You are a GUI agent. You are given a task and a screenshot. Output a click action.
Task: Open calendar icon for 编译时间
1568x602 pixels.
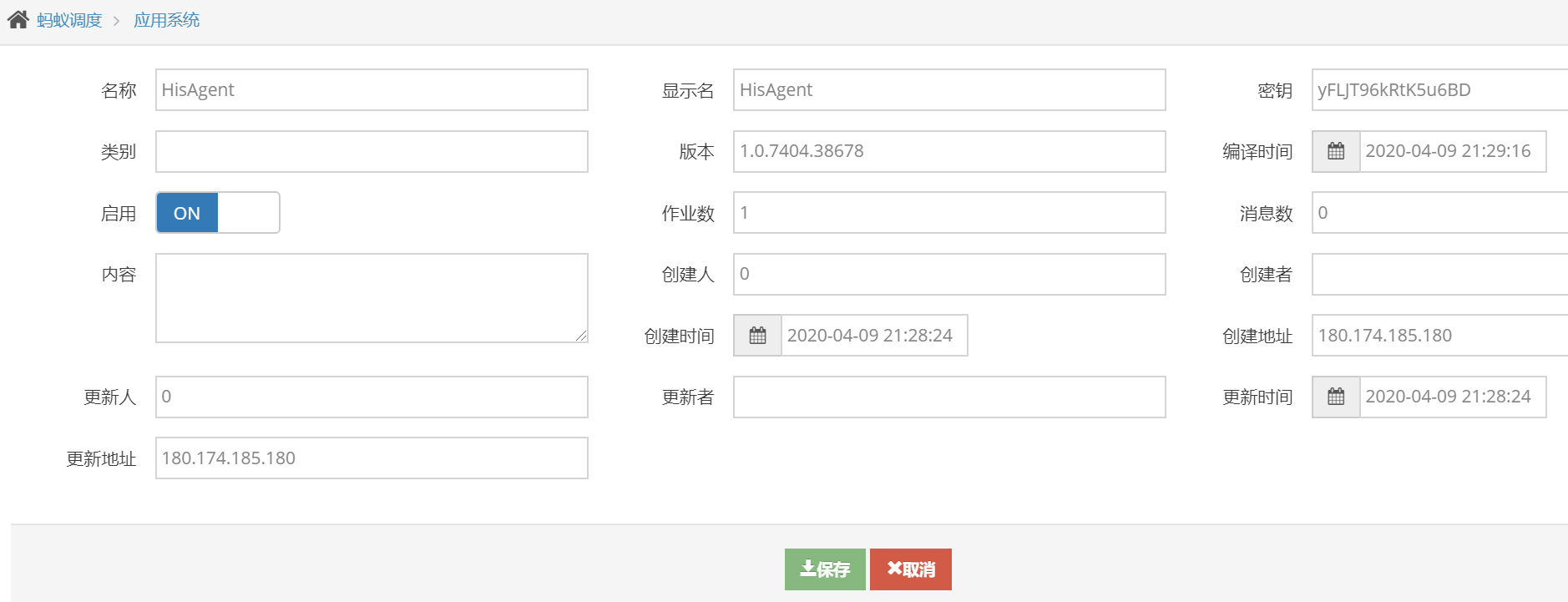[x=1336, y=151]
